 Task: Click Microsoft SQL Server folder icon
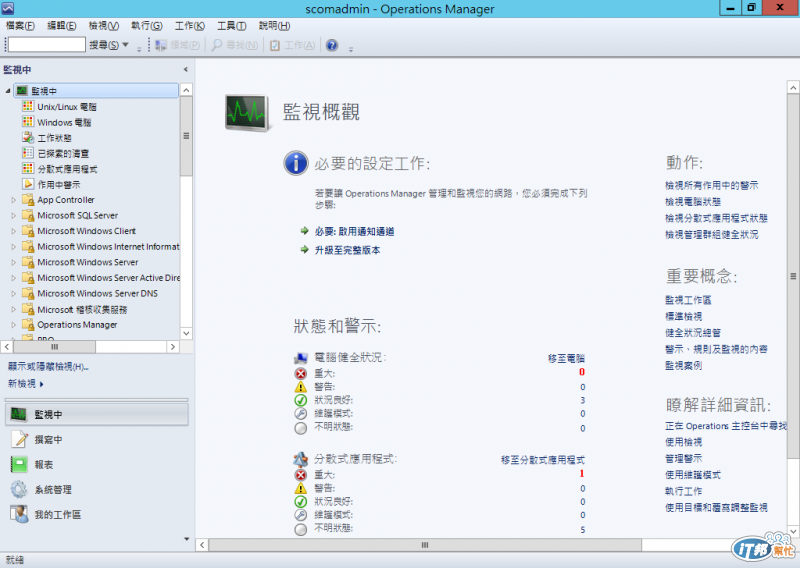click(28, 215)
